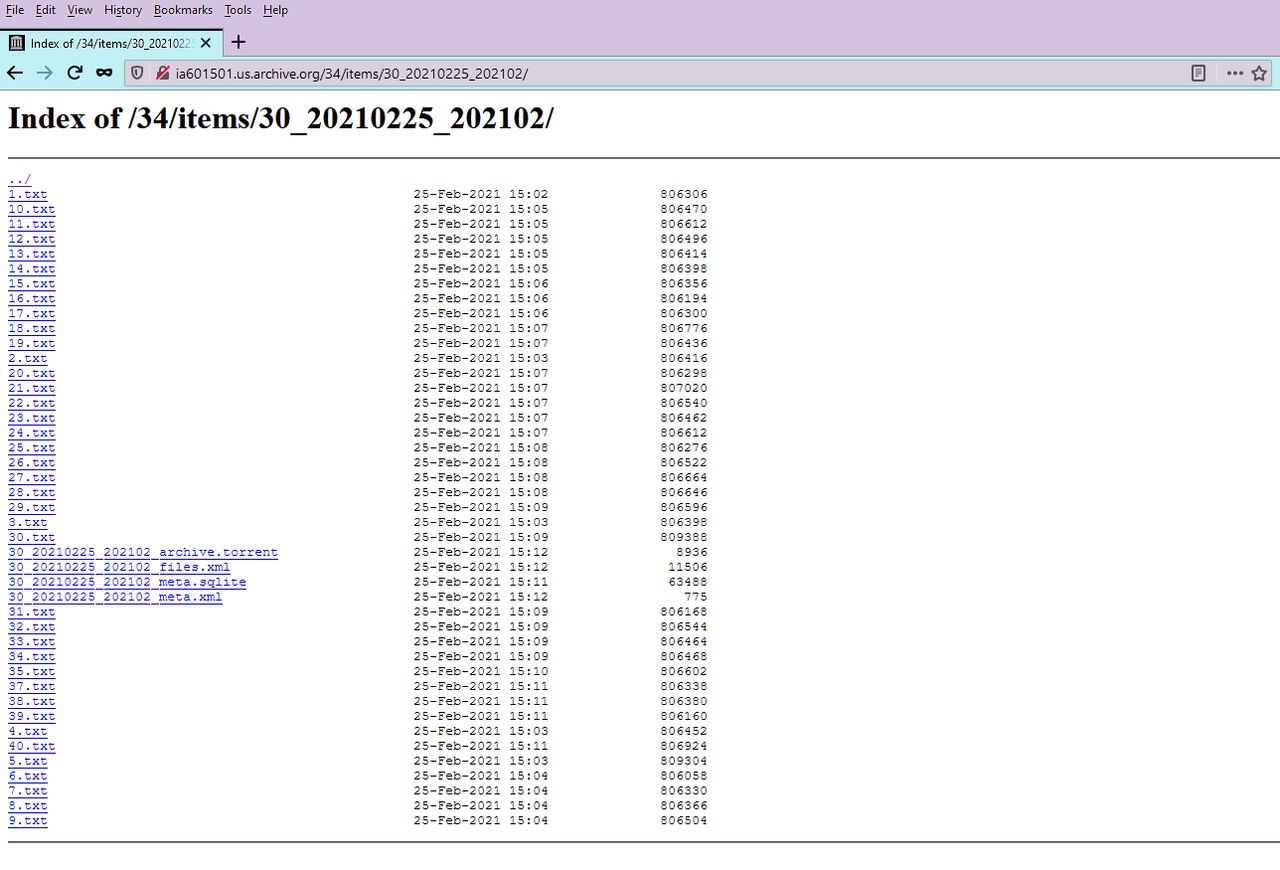1280x870 pixels.
Task: Open the page actions three-dot menu
Action: [x=1235, y=73]
